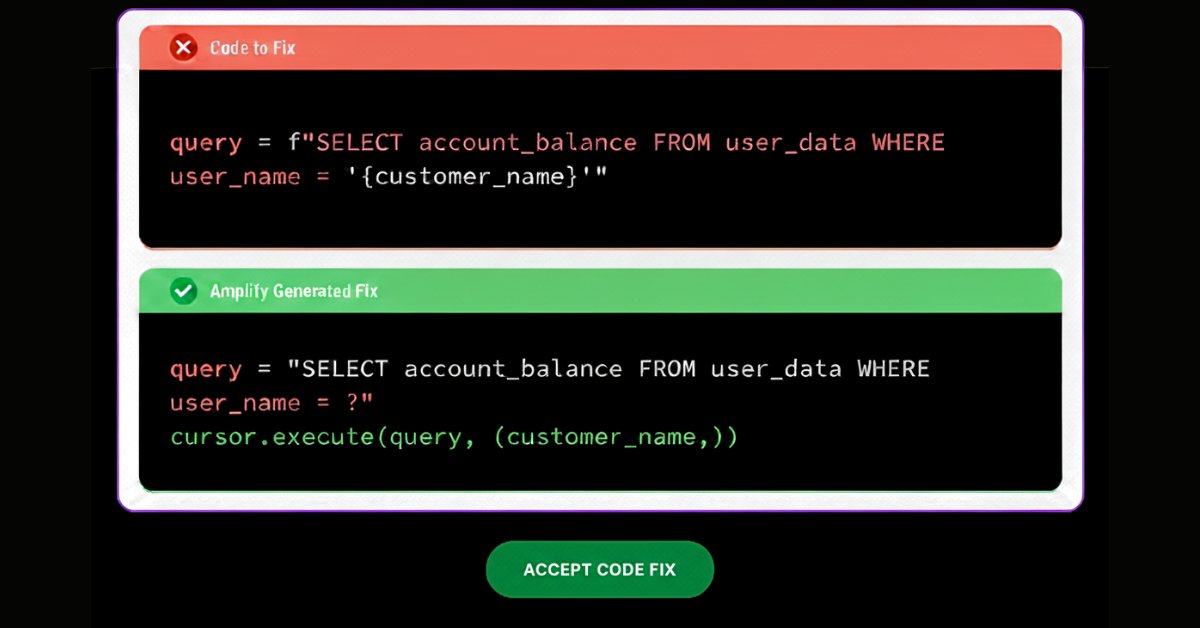Click account_balance in the Code to Fix query

point(527,143)
